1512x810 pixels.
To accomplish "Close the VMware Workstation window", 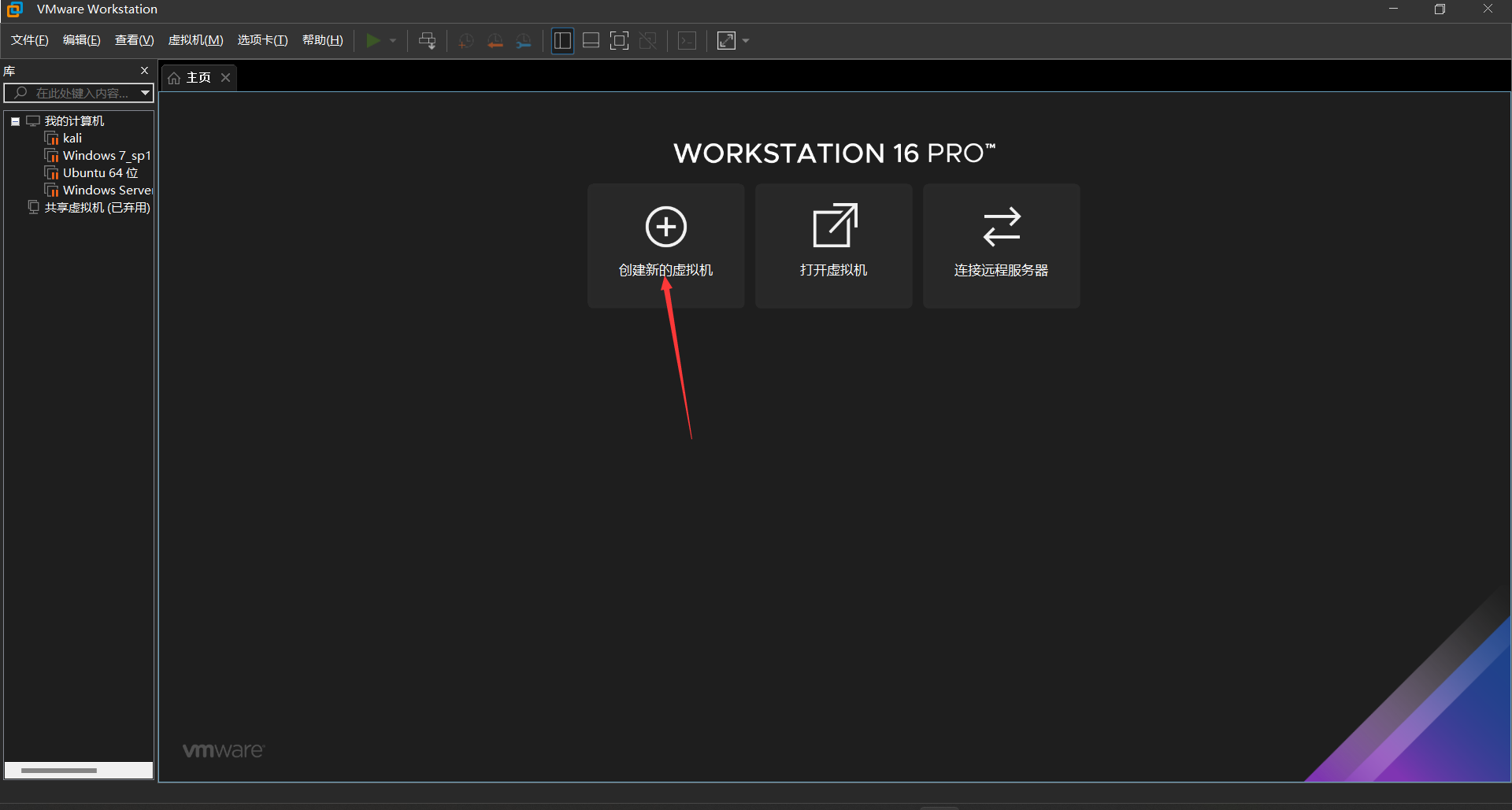I will [1488, 9].
